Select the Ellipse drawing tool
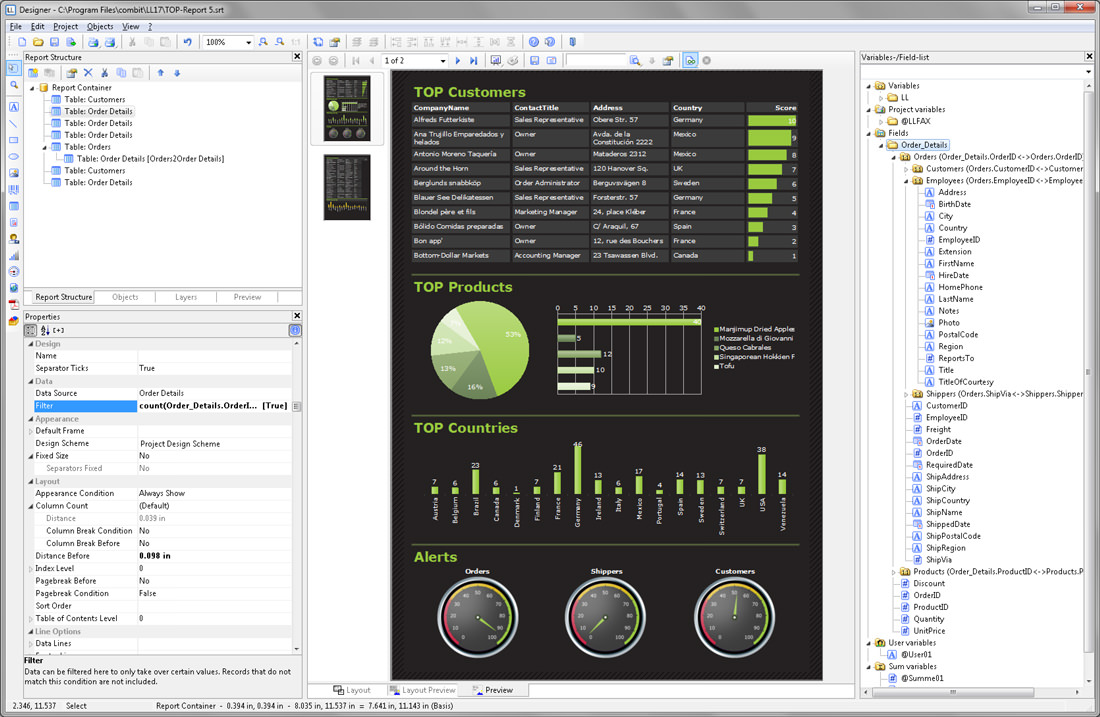This screenshot has height=717, width=1100. point(14,157)
